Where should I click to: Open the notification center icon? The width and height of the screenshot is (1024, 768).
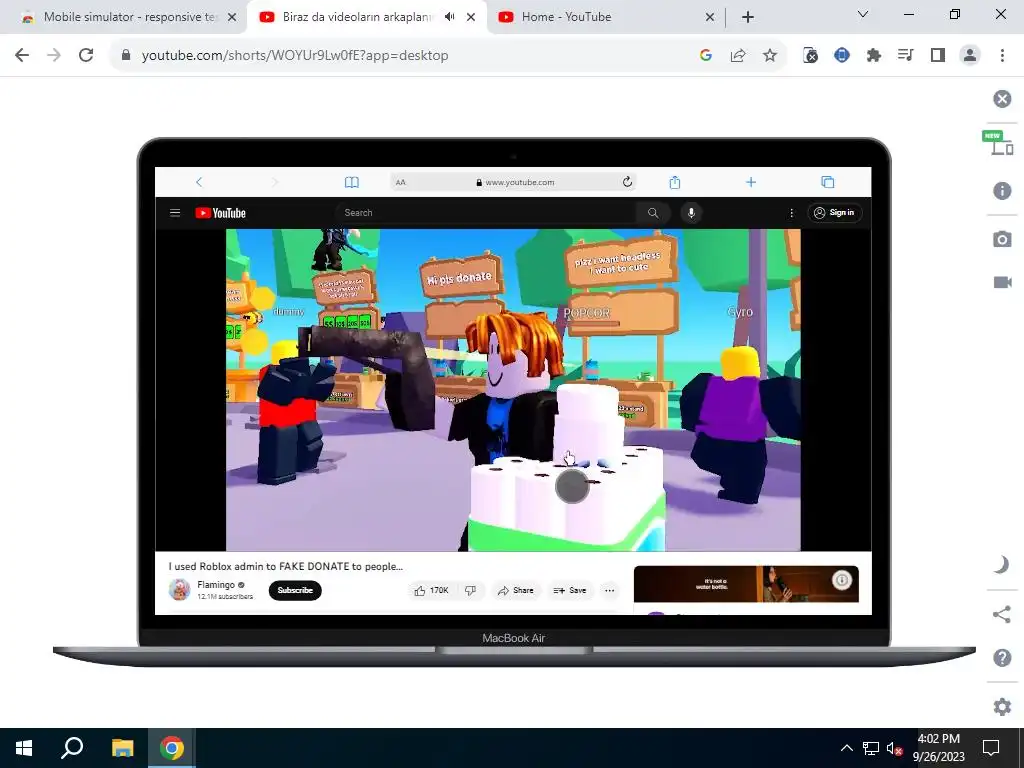click(x=991, y=748)
